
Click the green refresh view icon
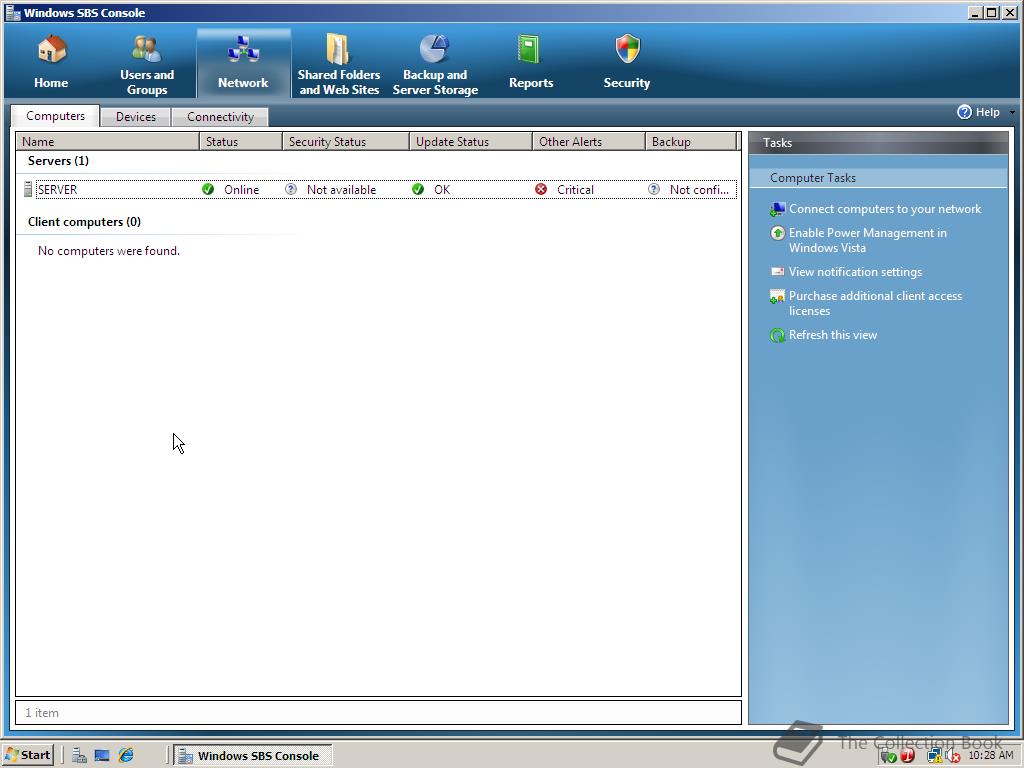[x=777, y=336]
